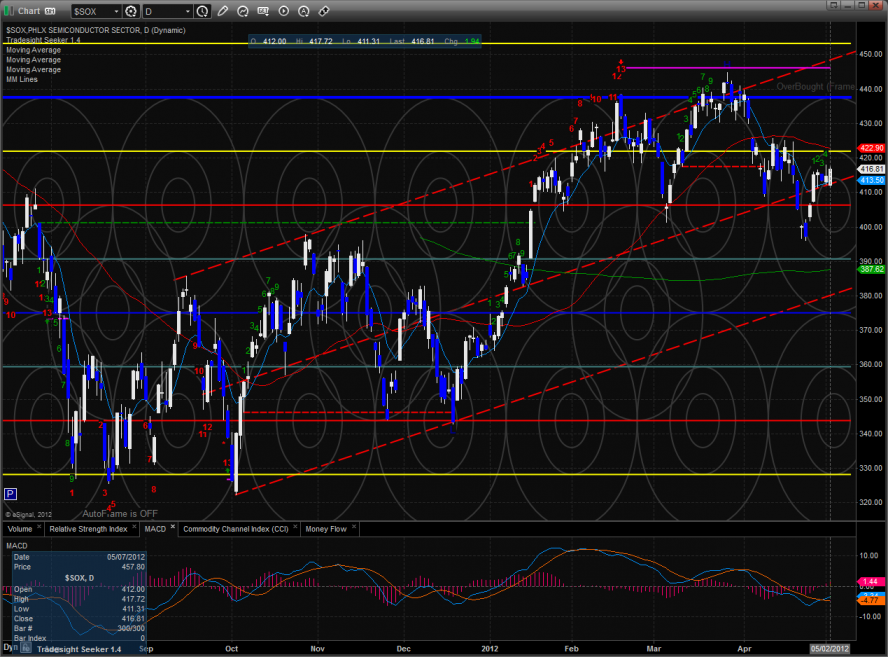Open the D interval dropdown
Image resolution: width=888 pixels, height=657 pixels.
coord(166,11)
